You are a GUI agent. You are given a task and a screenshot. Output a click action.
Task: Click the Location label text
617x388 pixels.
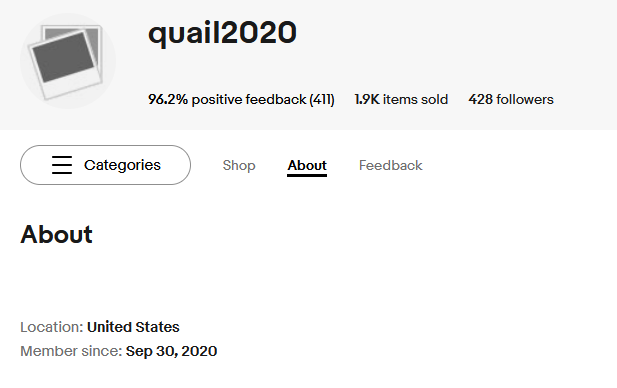52,327
